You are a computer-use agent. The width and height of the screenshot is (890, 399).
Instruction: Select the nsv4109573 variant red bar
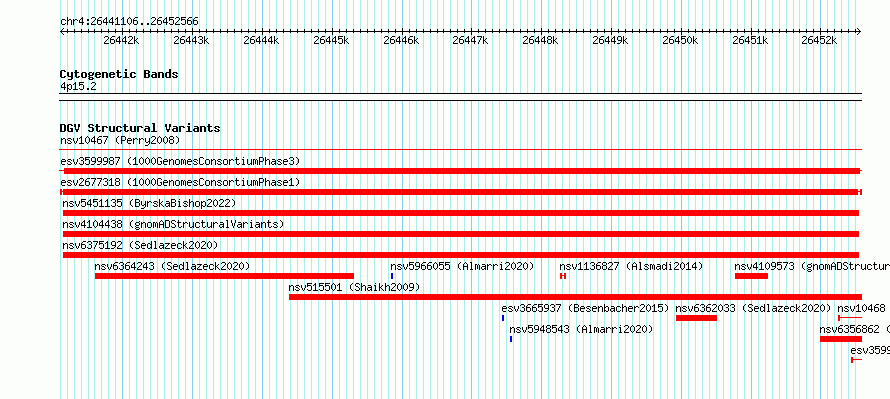pyautogui.click(x=752, y=276)
